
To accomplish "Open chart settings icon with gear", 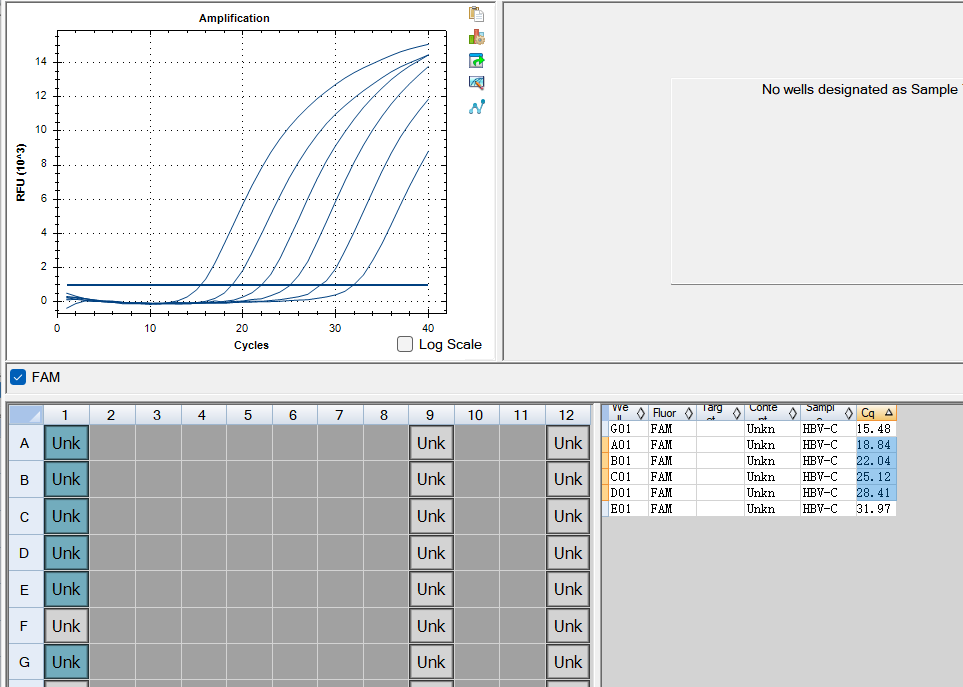I will [476, 37].
